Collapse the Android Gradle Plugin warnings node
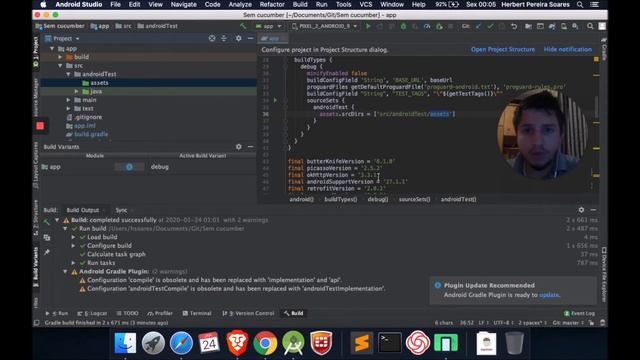Viewport: 640px width, 360px height. [x=65, y=271]
